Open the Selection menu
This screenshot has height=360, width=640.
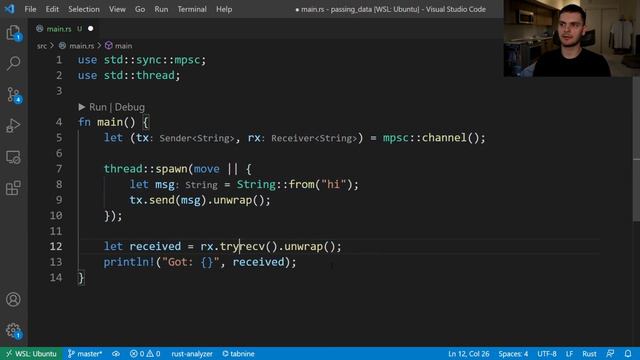(x=84, y=9)
